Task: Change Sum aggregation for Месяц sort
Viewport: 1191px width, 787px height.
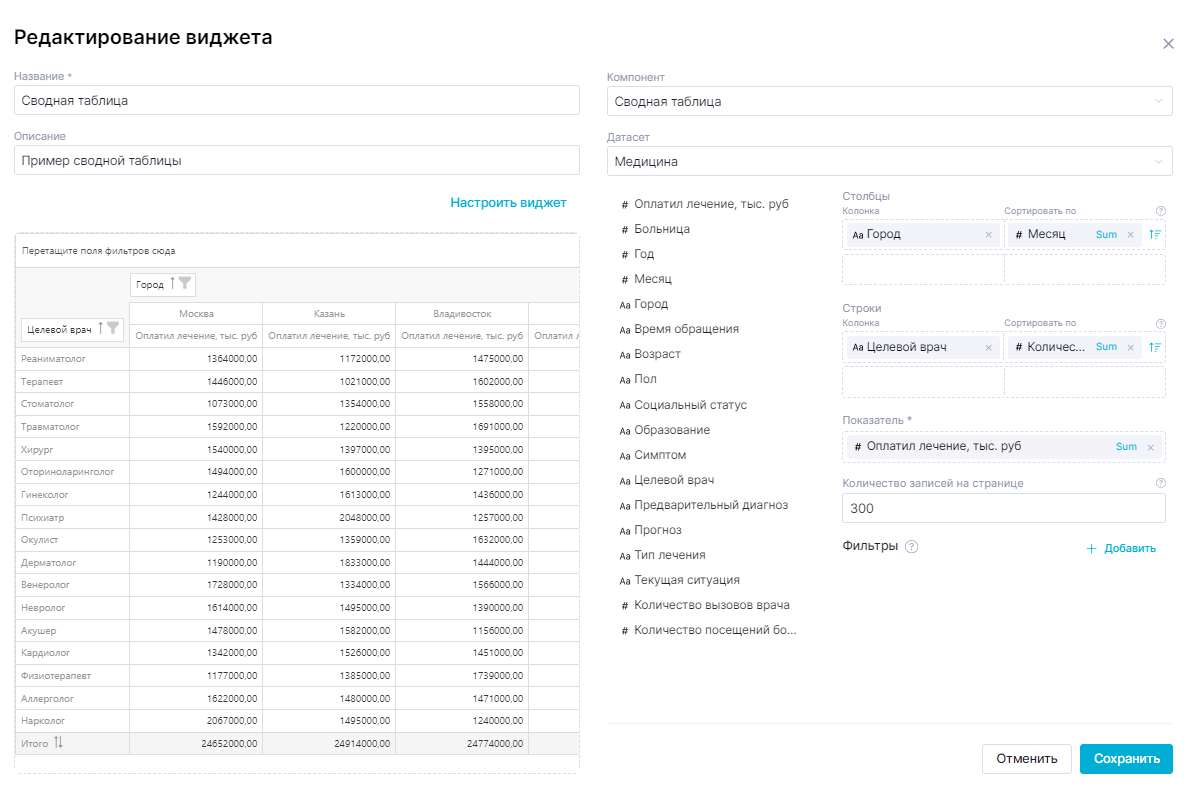Action: [x=1106, y=235]
